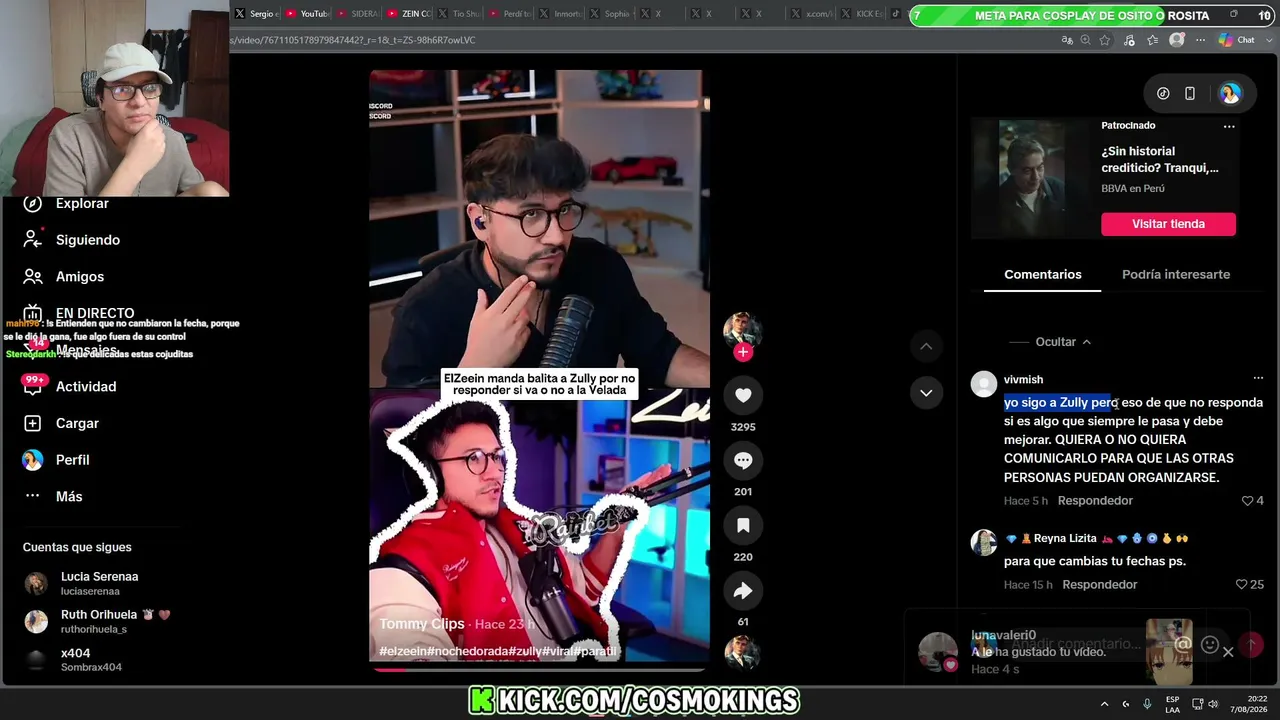Open the Tommy Clips author name
This screenshot has height=720, width=1280.
[x=422, y=623]
